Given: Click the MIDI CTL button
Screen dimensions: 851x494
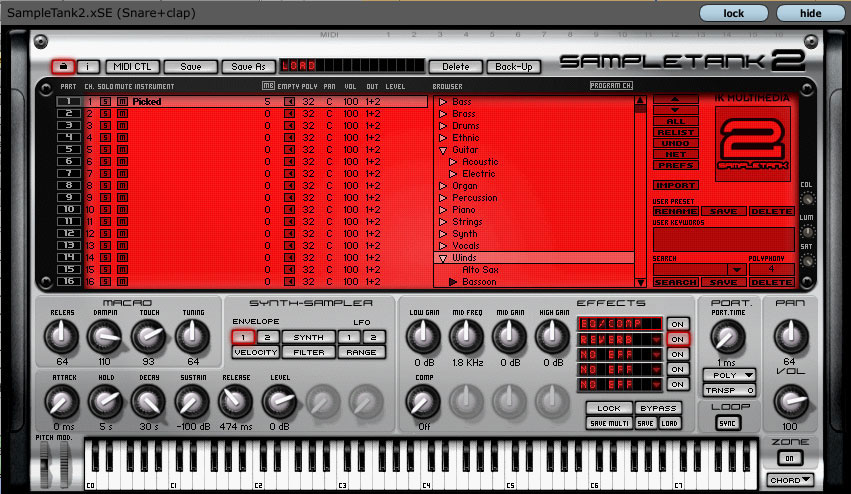Looking at the screenshot, I should (132, 66).
